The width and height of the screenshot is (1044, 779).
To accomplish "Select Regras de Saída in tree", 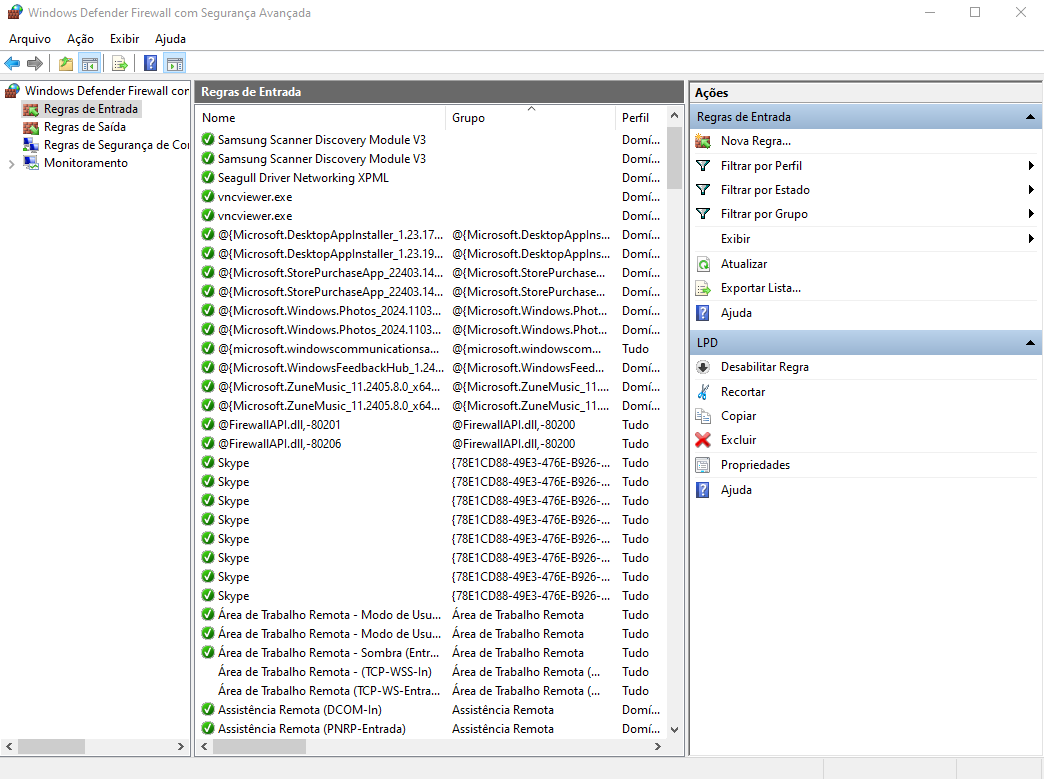I will (x=84, y=127).
